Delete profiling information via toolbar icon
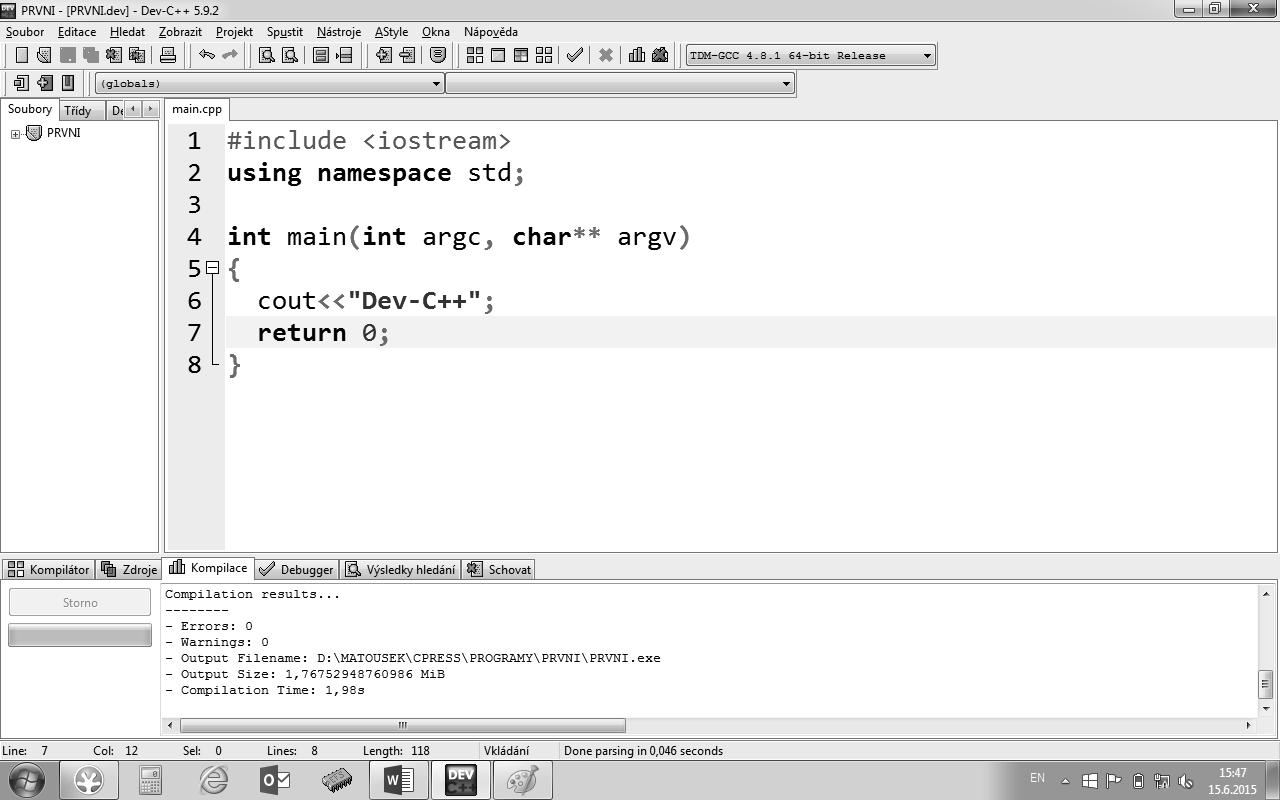Image resolution: width=1280 pixels, height=800 pixels. 660,55
